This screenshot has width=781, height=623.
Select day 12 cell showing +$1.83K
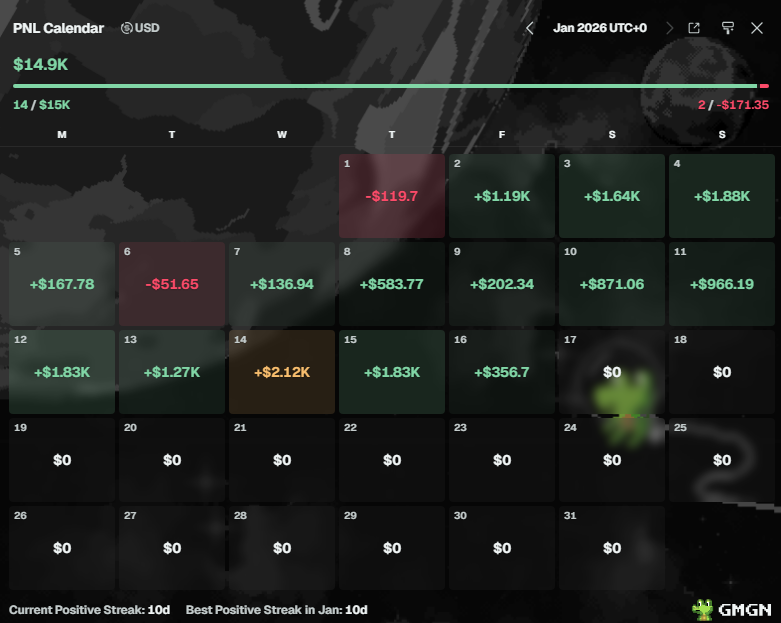[62, 372]
